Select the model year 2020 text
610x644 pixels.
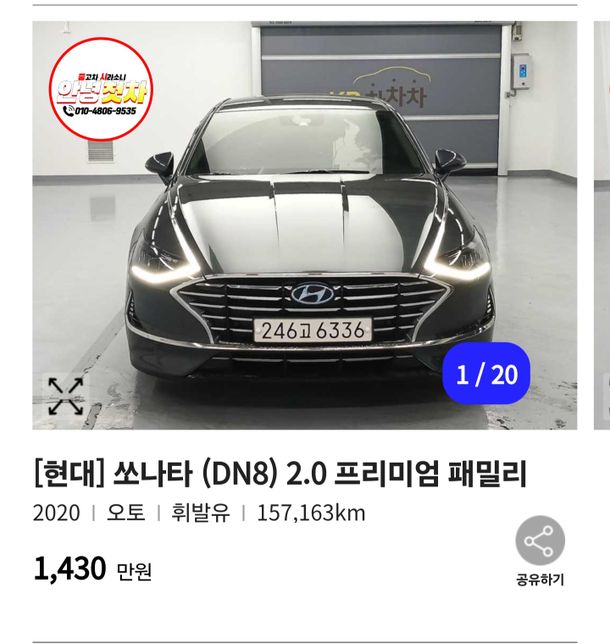pos(56,513)
